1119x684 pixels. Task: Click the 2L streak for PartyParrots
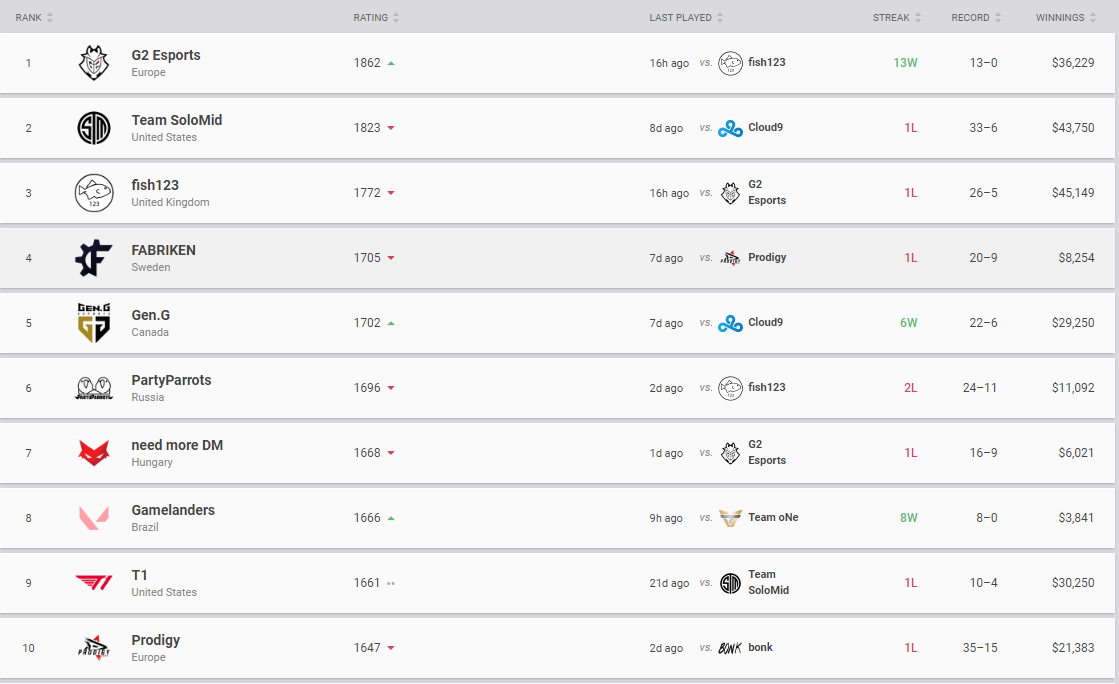(911, 388)
